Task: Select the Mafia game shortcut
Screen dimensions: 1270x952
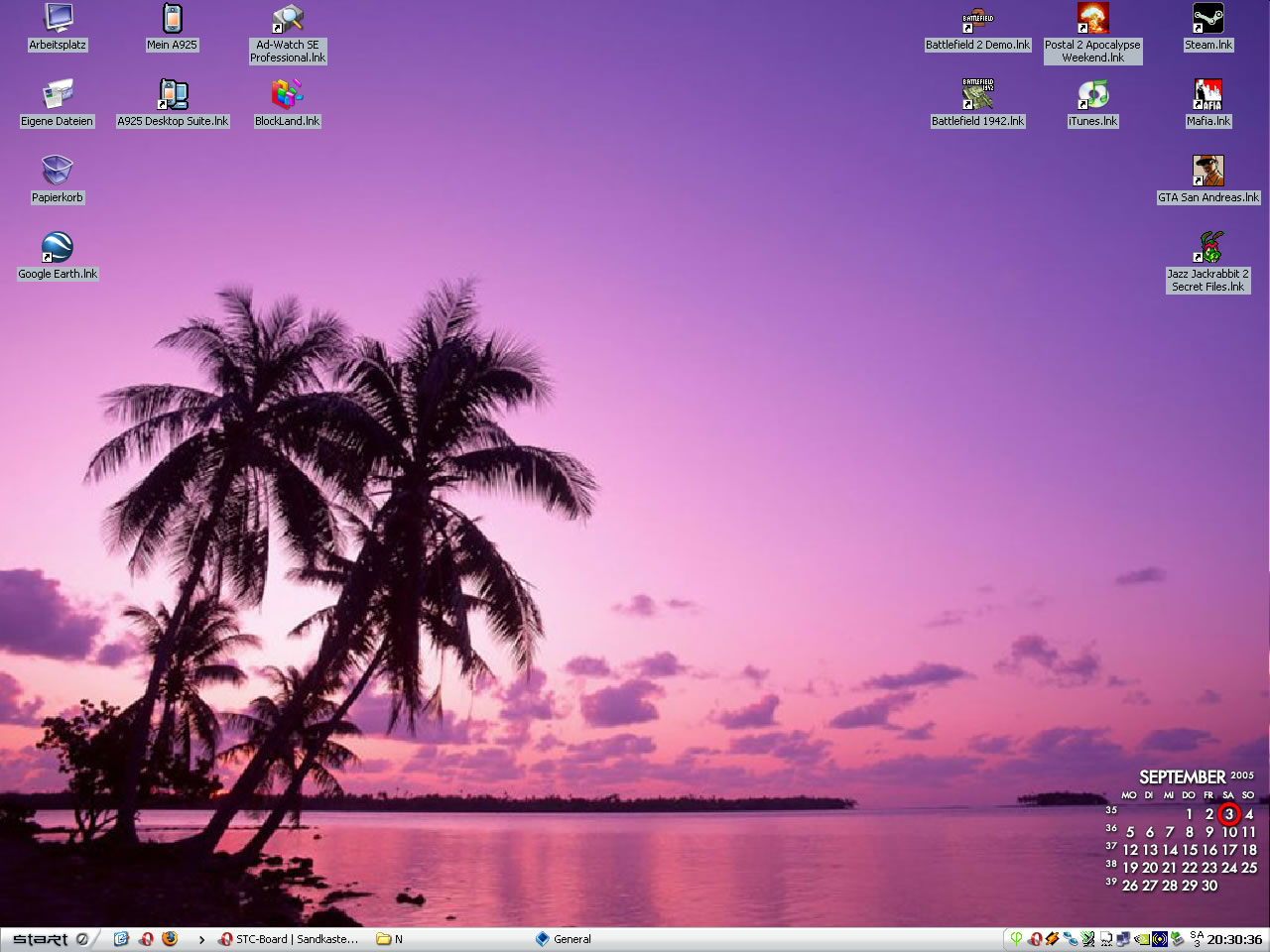Action: pyautogui.click(x=1207, y=95)
